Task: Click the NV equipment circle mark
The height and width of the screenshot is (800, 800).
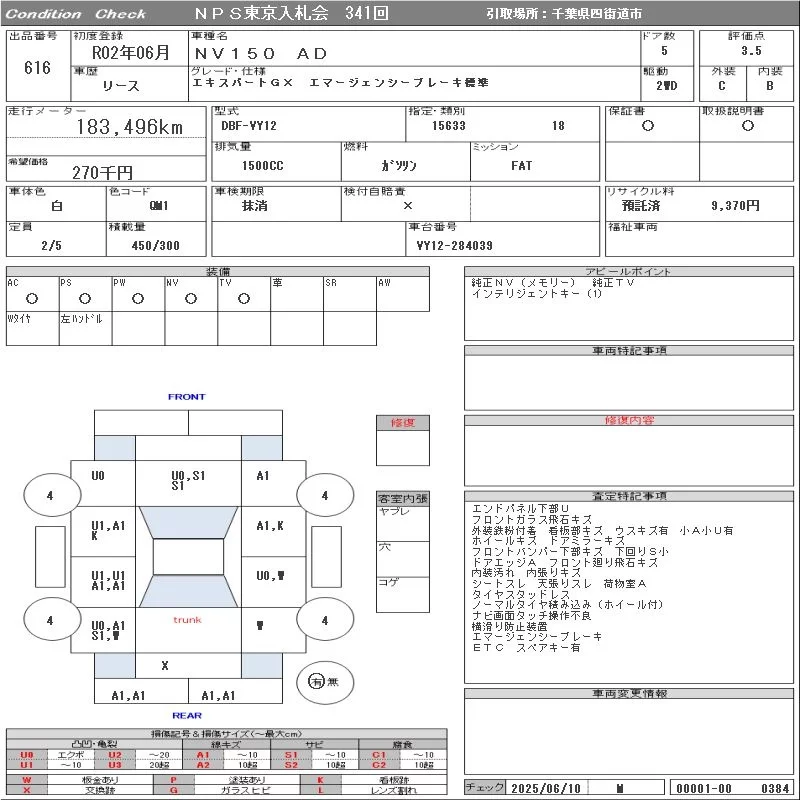Action: pos(191,299)
